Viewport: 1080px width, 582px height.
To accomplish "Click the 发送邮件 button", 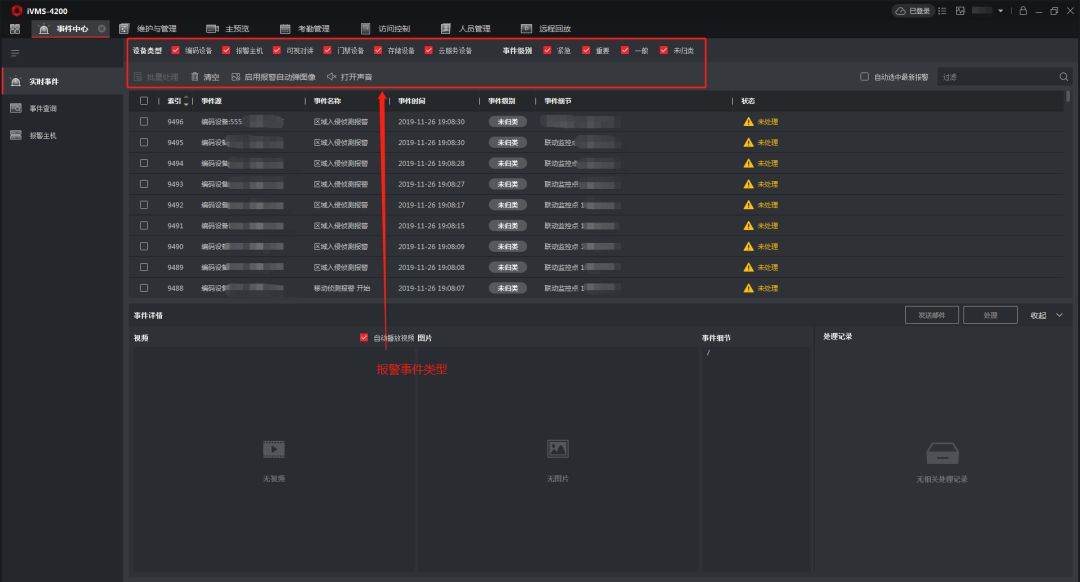I will 931,315.
